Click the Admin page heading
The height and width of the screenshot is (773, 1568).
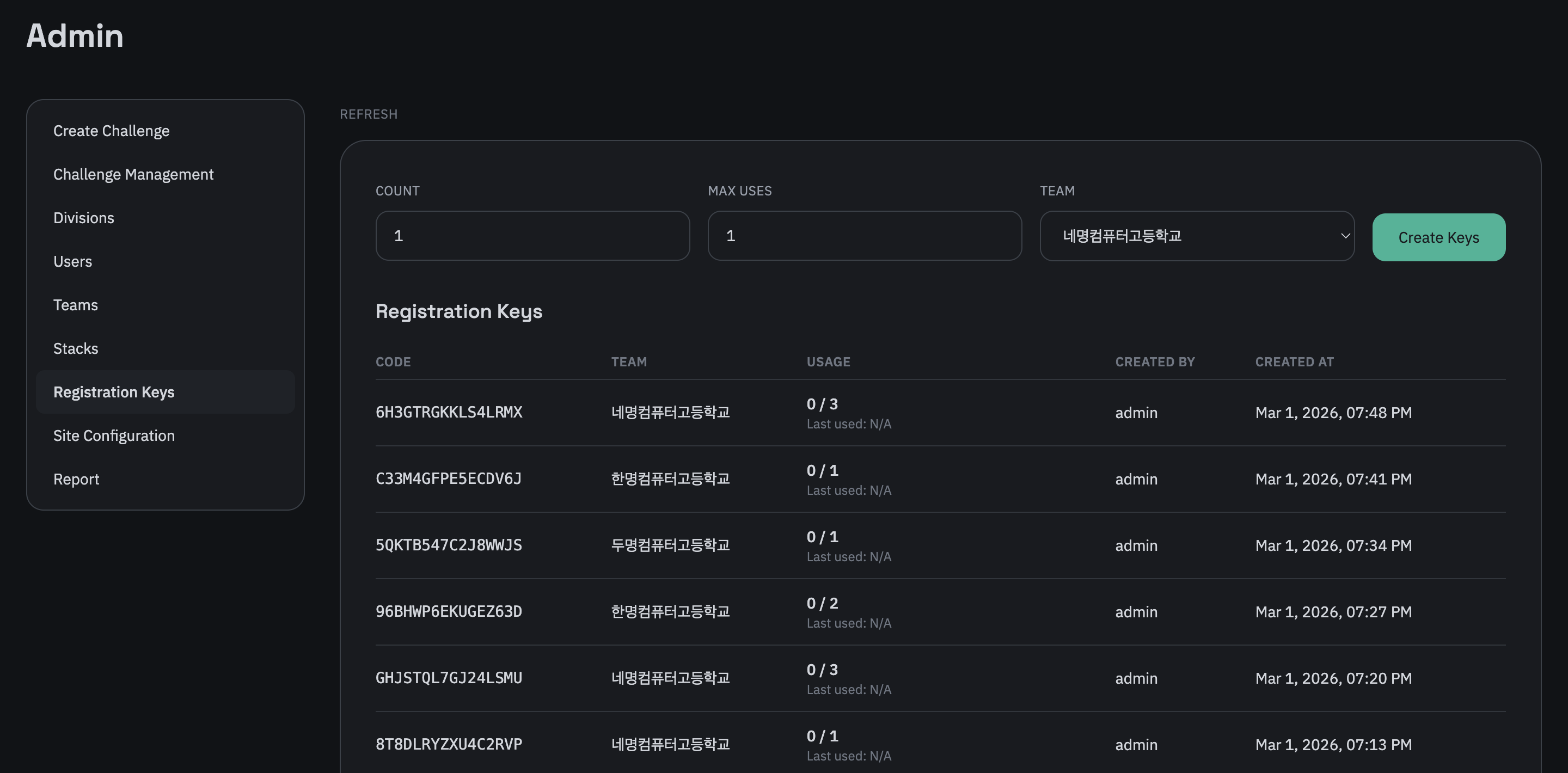[x=75, y=36]
